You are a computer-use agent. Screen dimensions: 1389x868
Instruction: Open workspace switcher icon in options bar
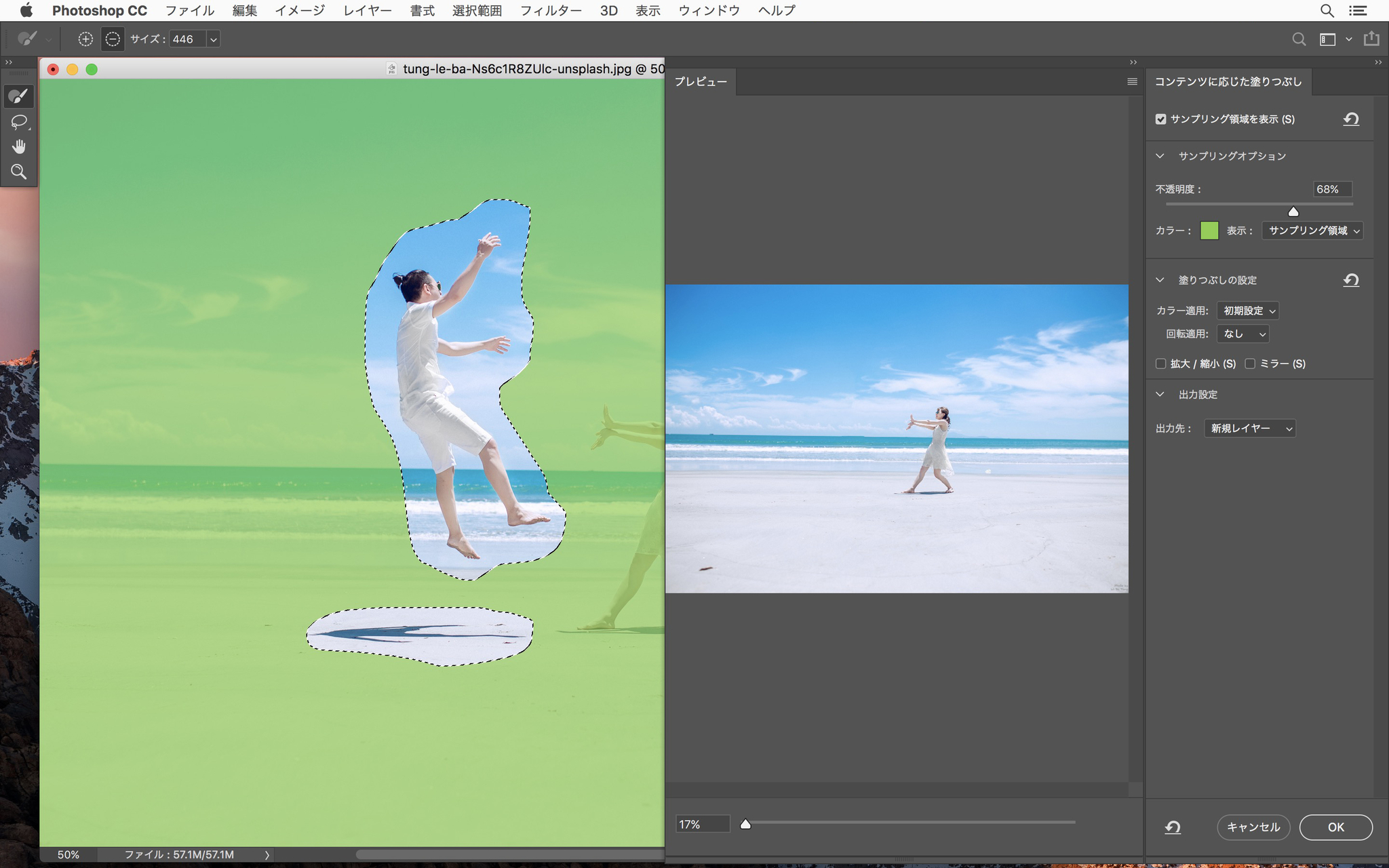1327,39
